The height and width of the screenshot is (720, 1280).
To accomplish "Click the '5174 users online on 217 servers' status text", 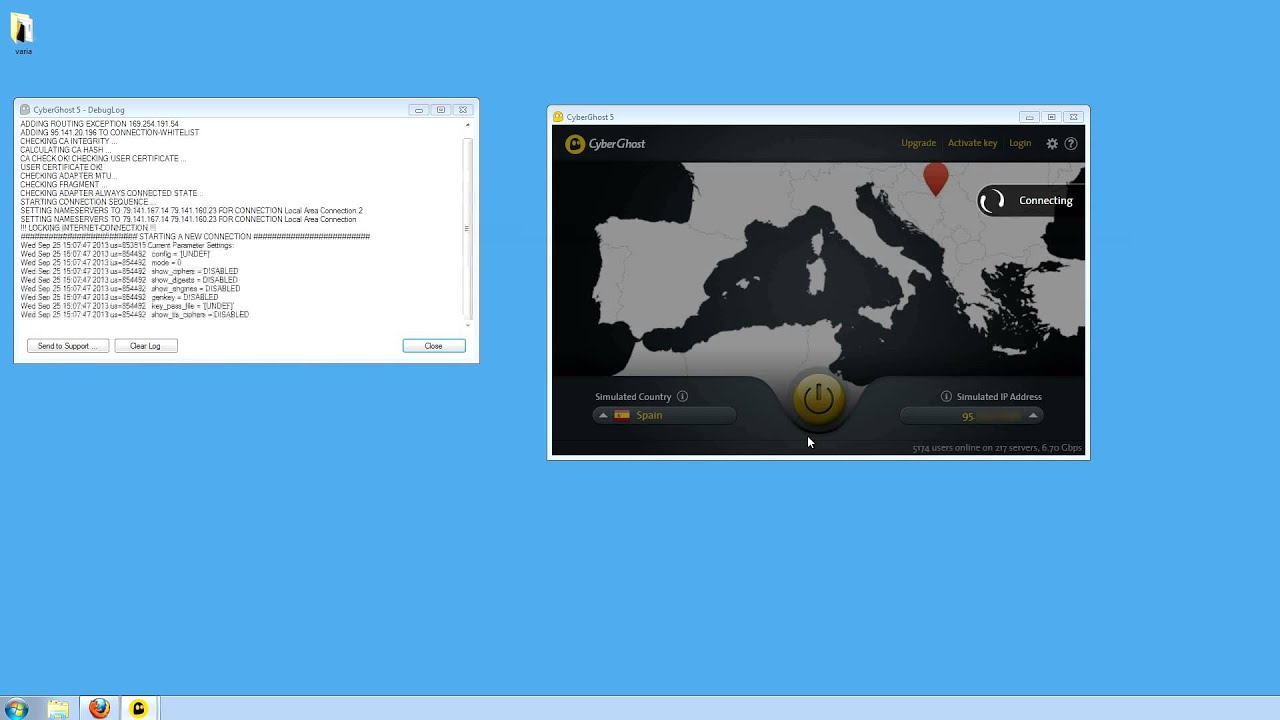I will pyautogui.click(x=997, y=448).
